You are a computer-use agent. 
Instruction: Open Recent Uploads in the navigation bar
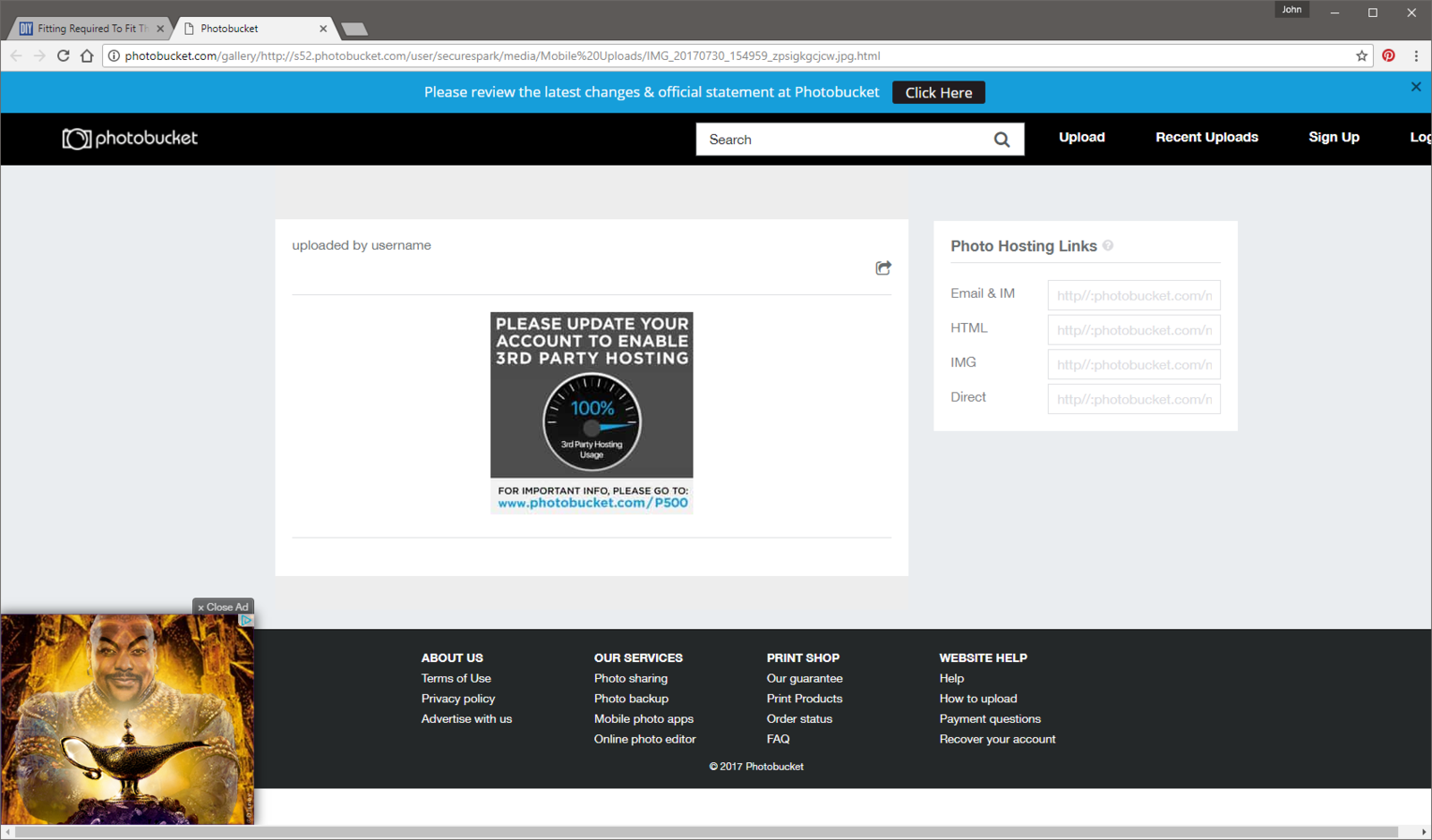click(1206, 138)
